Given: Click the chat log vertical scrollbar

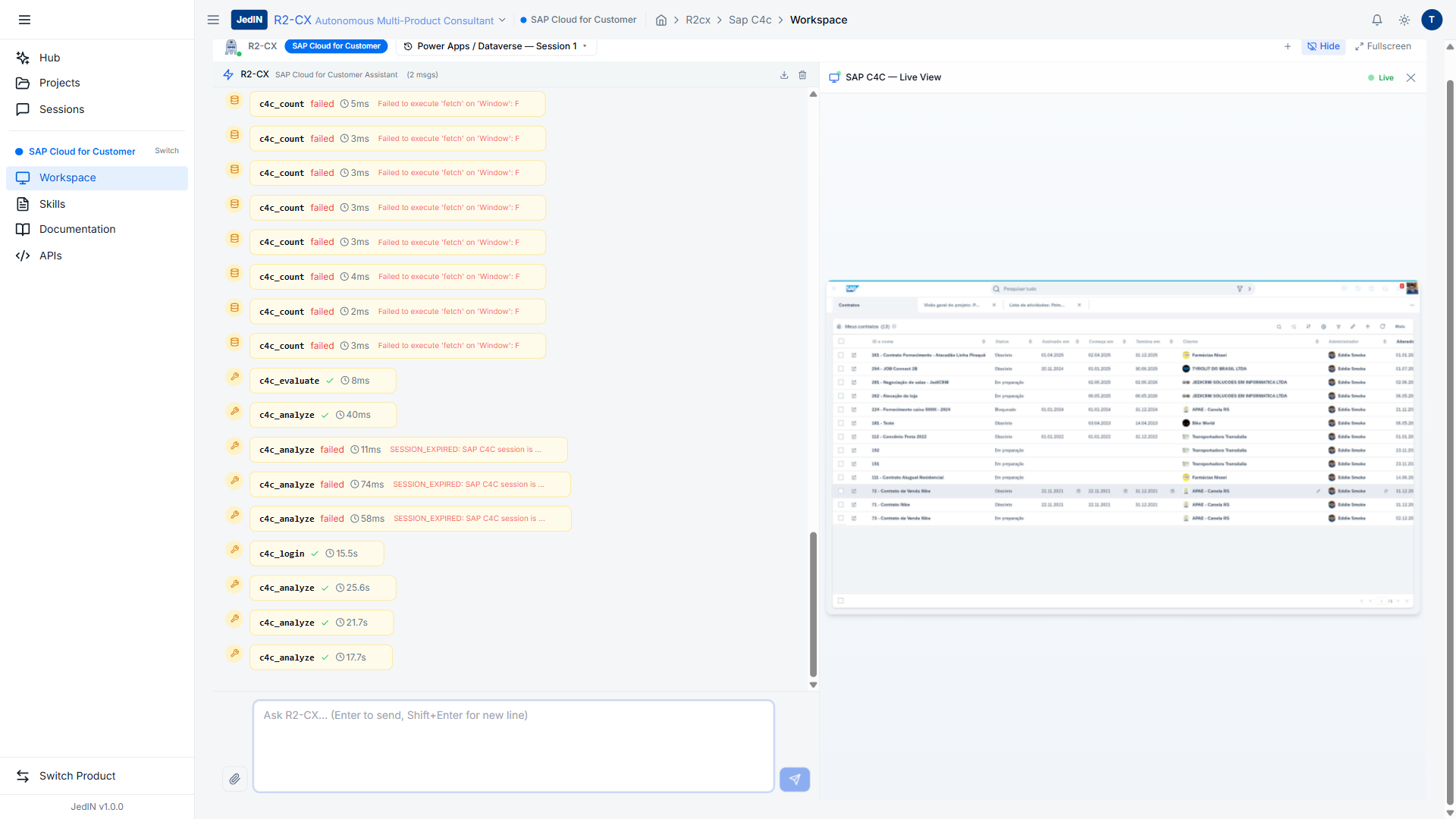Looking at the screenshot, I should click(x=813, y=603).
